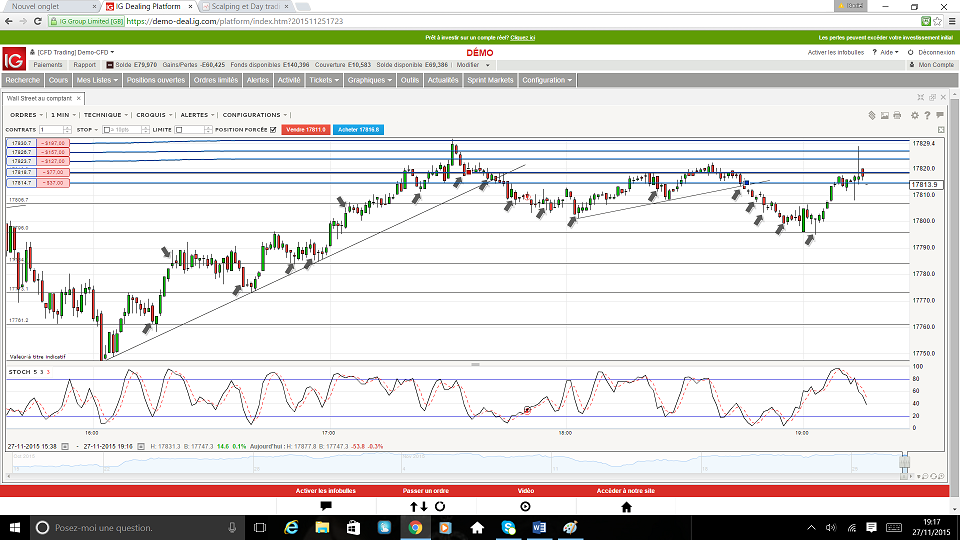Open the Positions ouvertes menu
This screenshot has width=960, height=540.
point(155,80)
